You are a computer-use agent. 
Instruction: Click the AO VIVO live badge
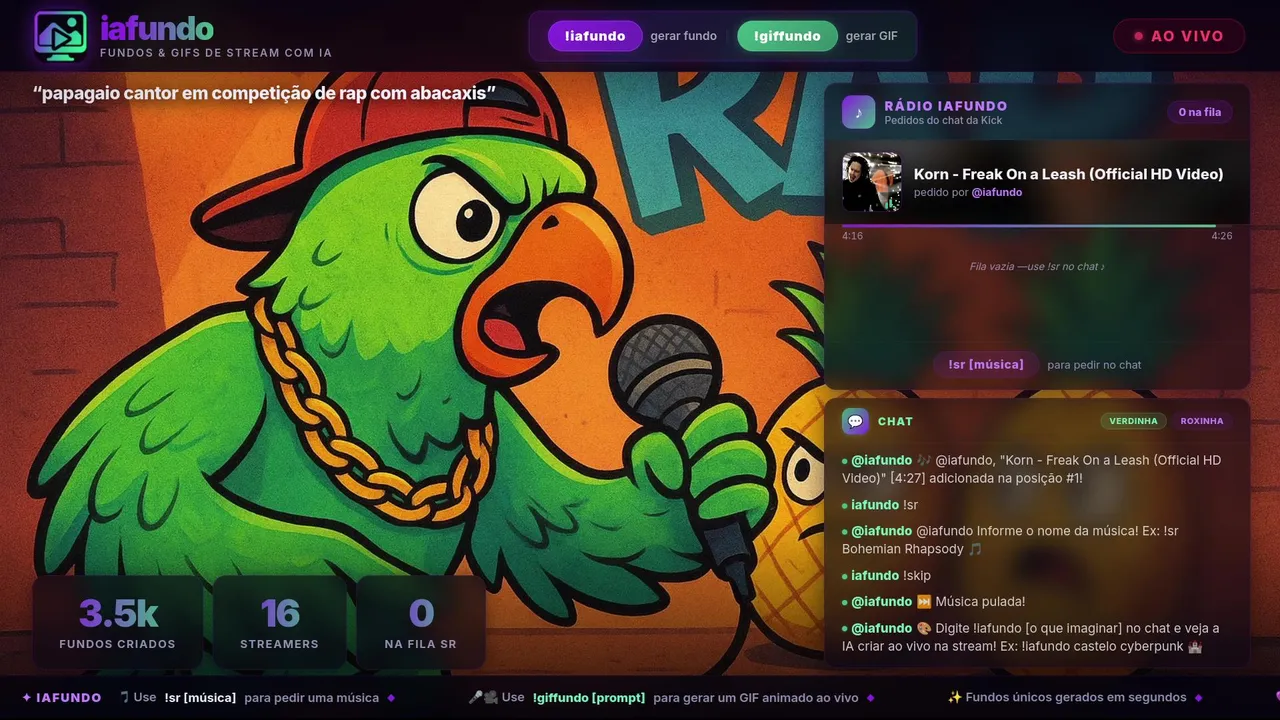tap(1179, 36)
